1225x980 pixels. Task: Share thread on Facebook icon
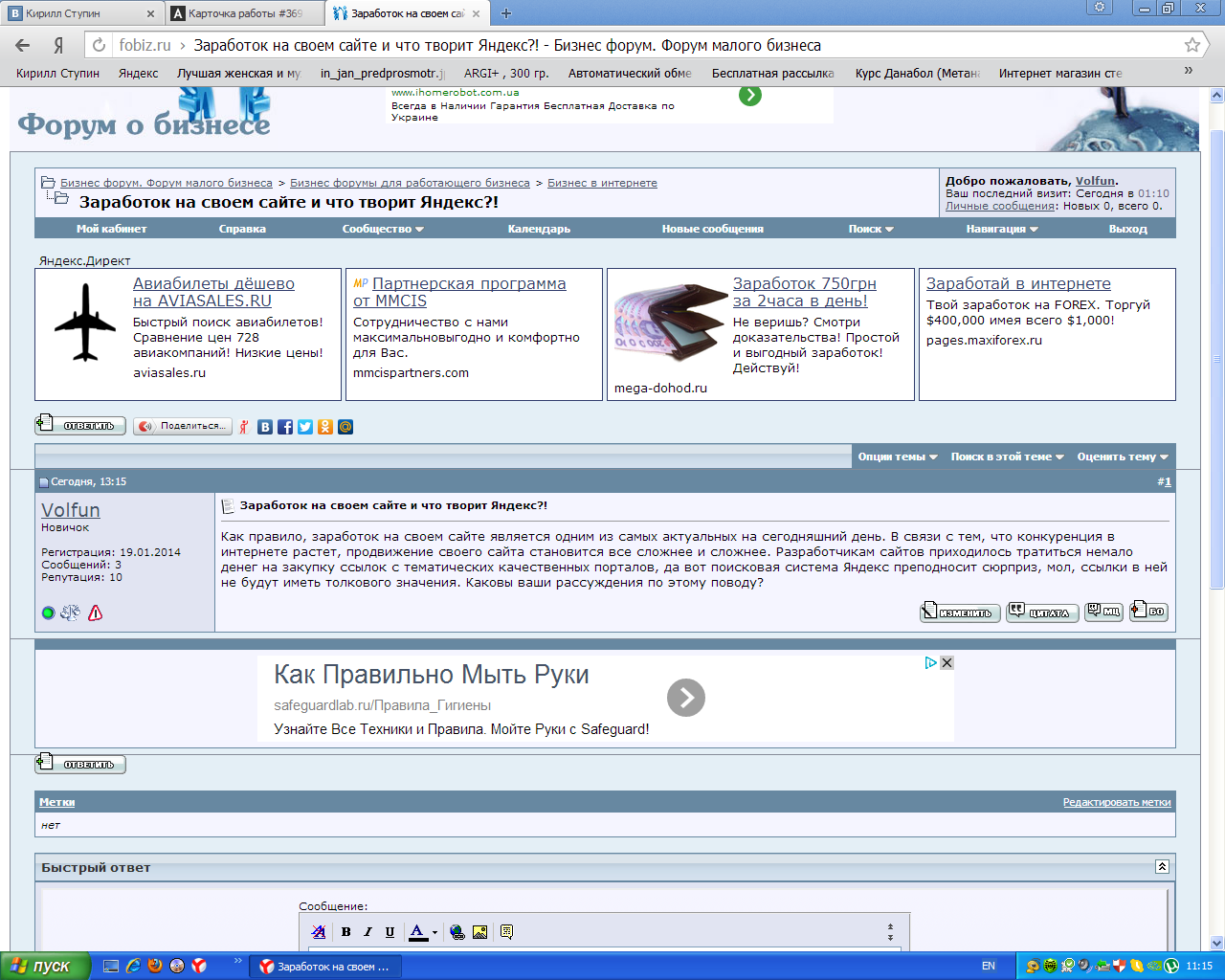(x=285, y=427)
